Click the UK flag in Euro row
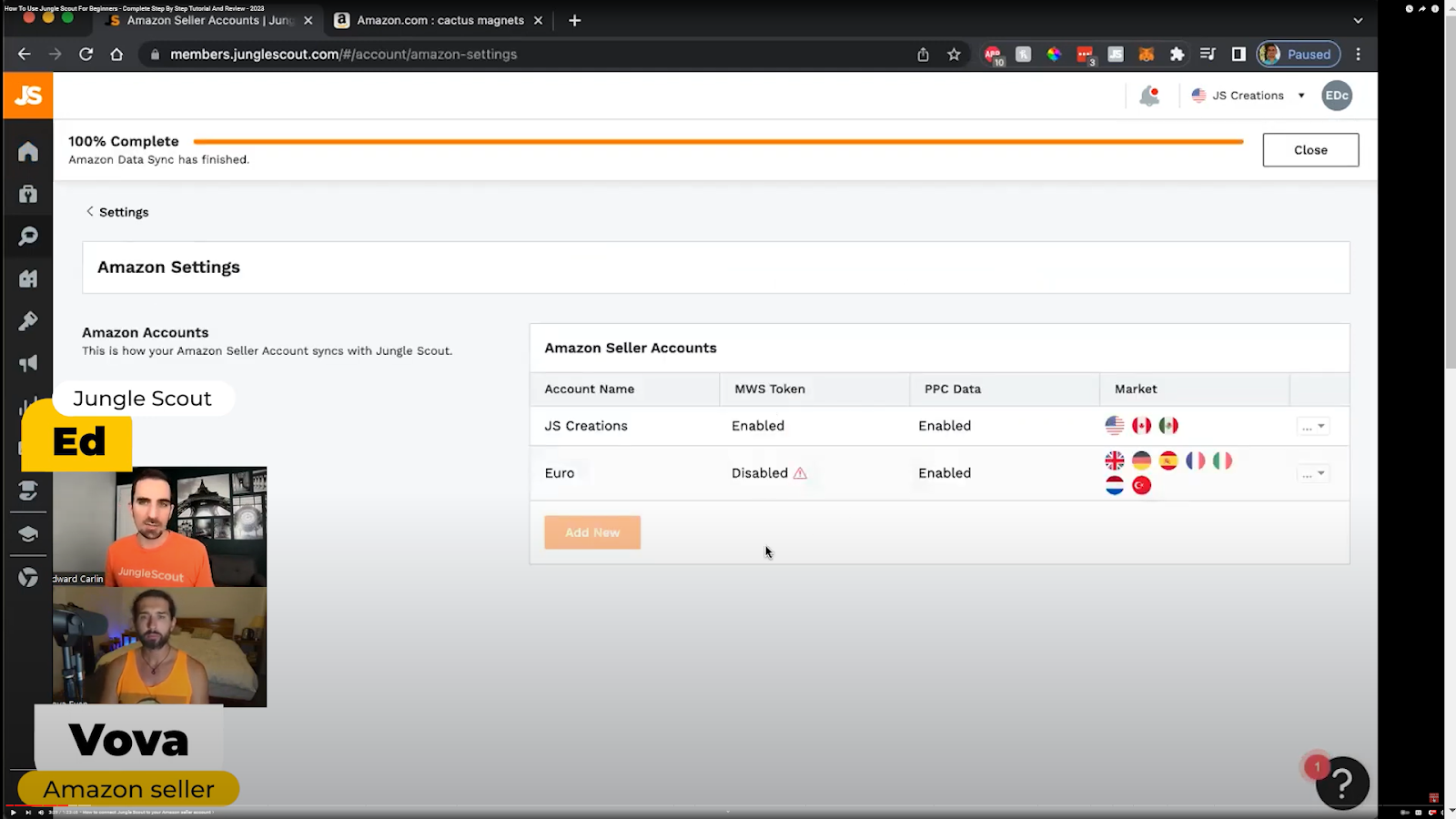Screen dimensions: 1456x819 1115,460
